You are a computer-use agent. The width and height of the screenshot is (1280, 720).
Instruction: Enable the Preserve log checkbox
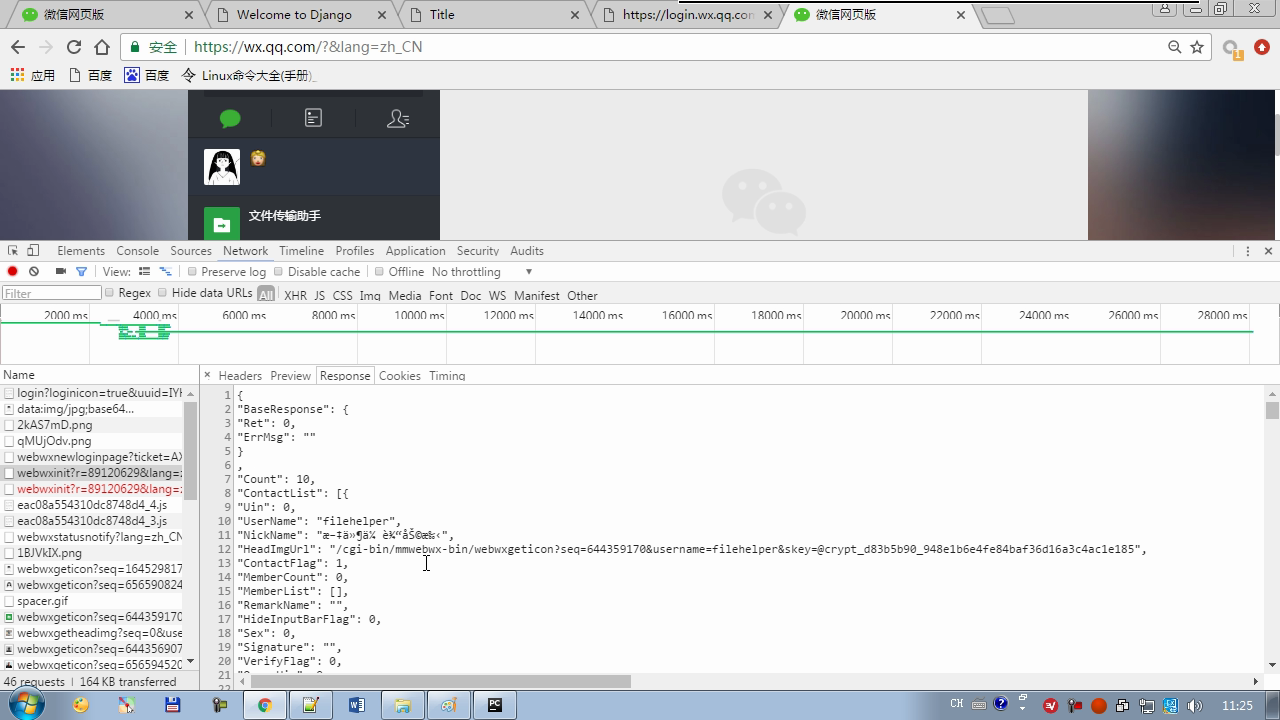point(192,271)
